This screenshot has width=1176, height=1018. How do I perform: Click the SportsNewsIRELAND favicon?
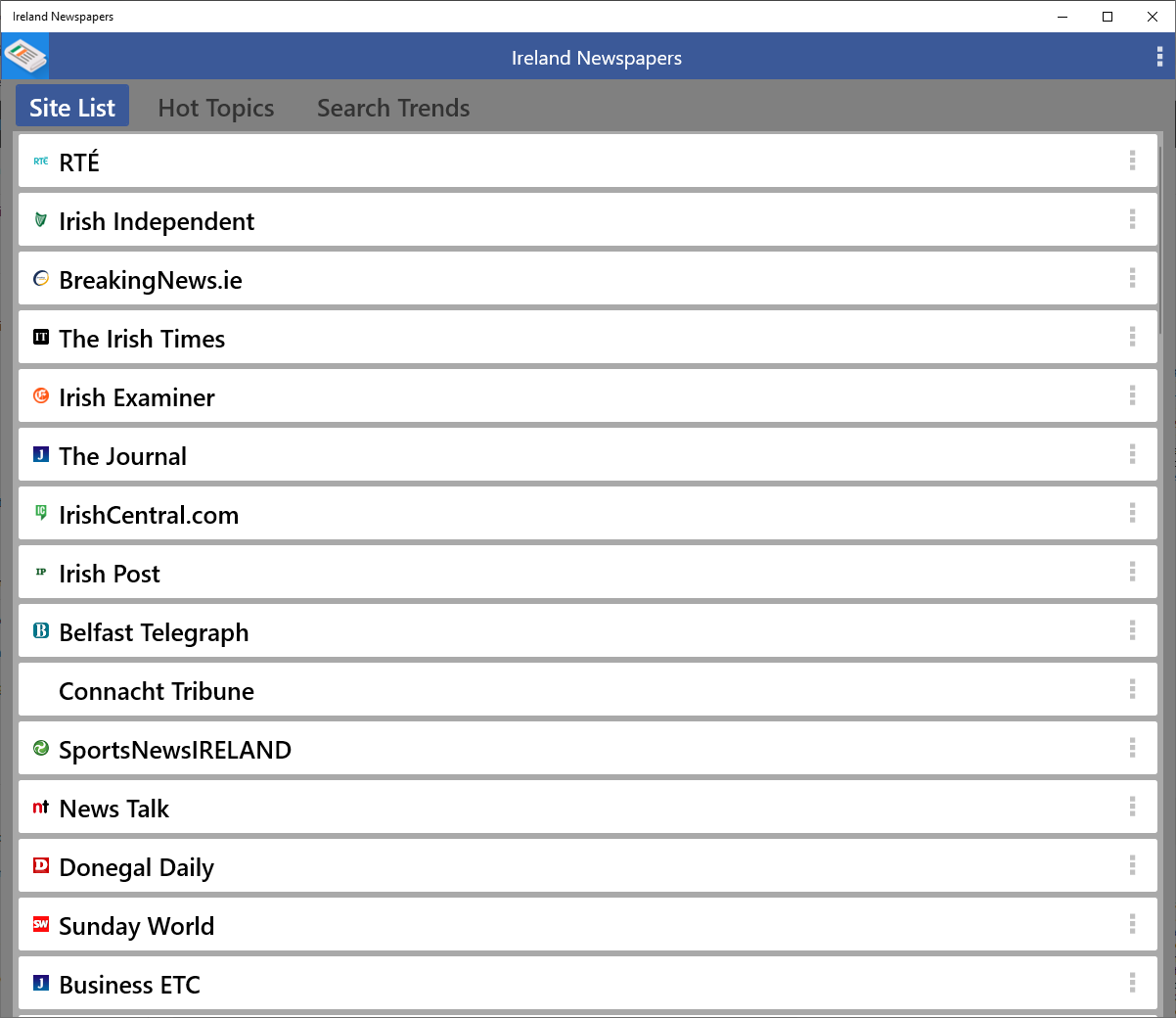coord(41,748)
